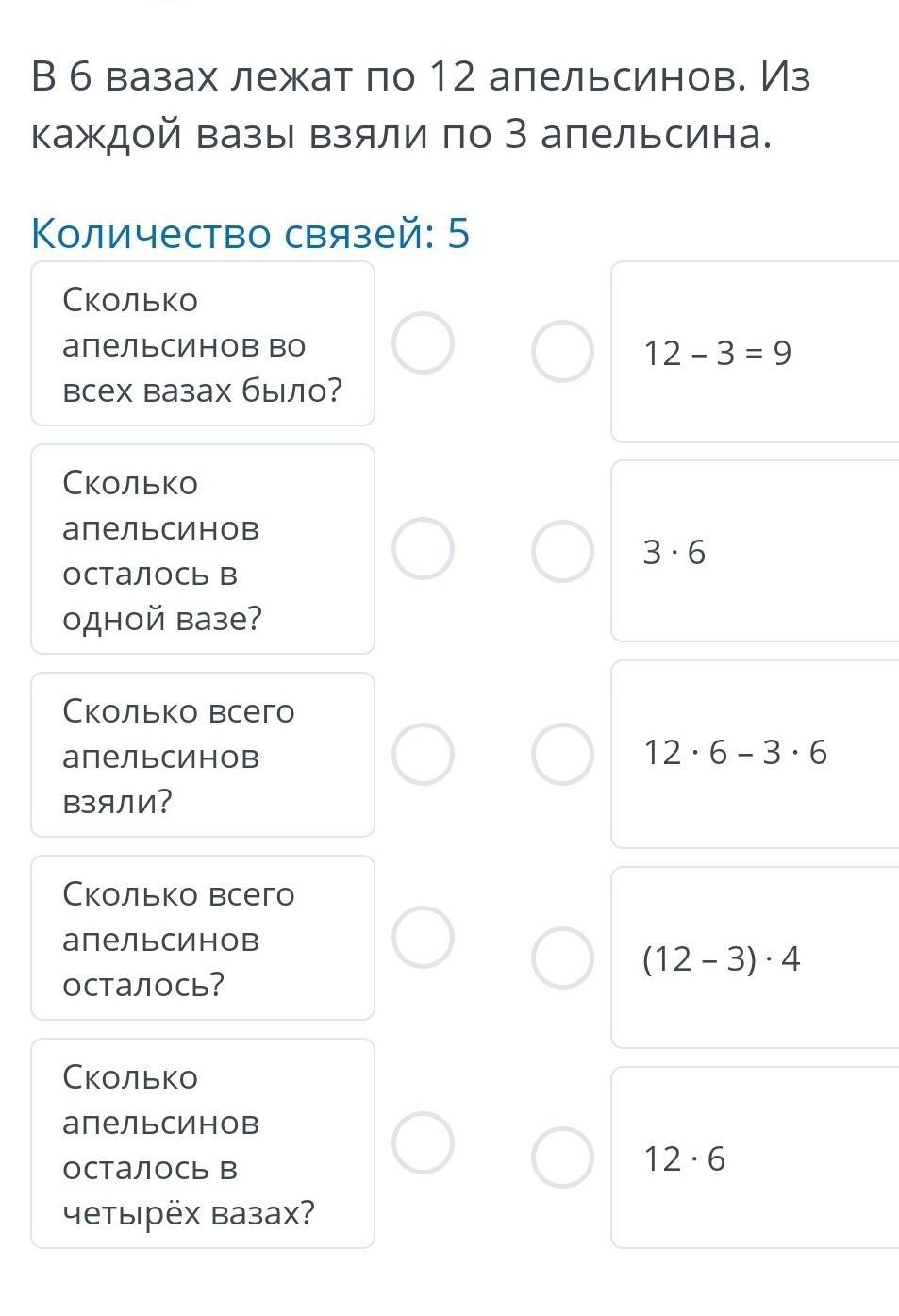Click the "Сколько всего апельсинов осталось?" card

point(203,938)
